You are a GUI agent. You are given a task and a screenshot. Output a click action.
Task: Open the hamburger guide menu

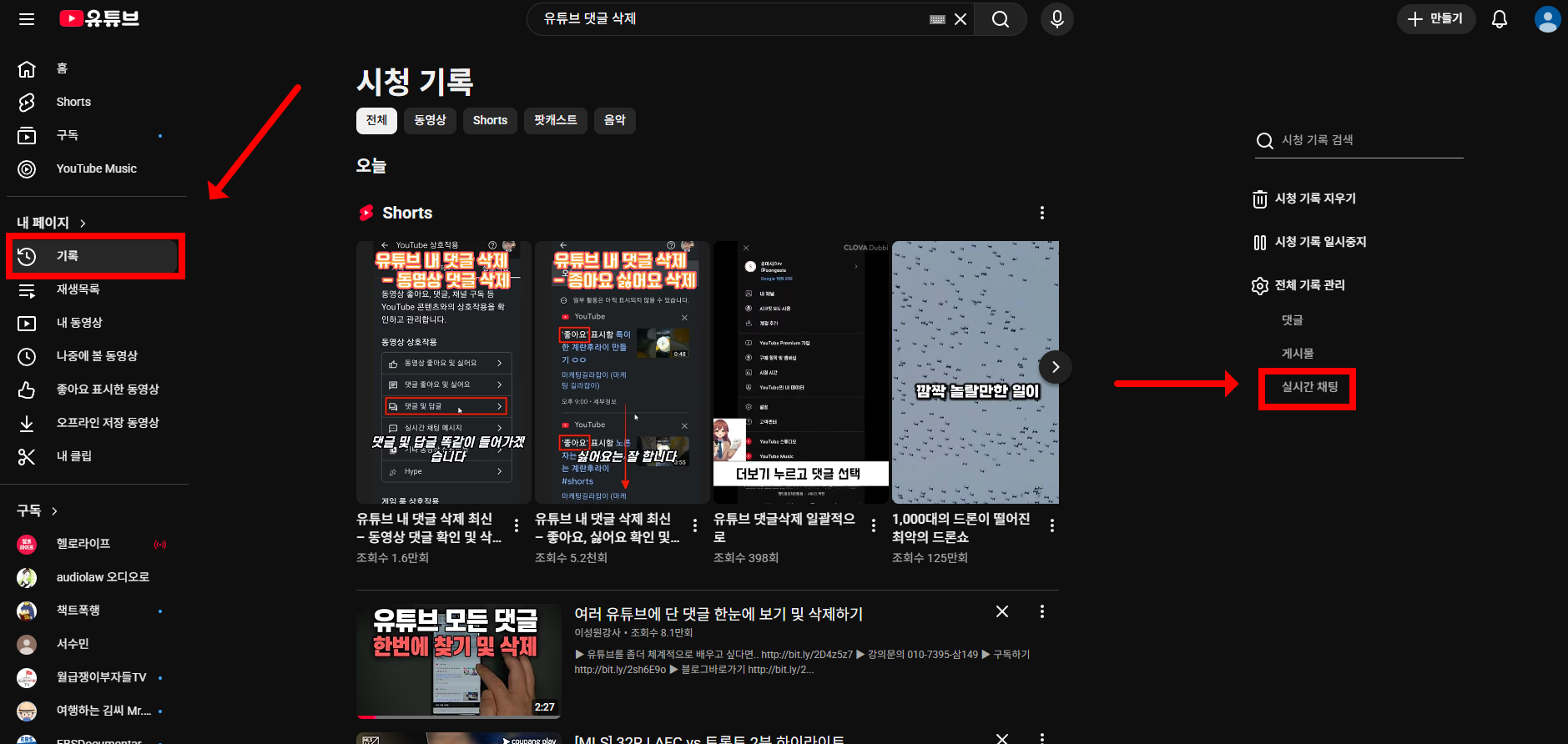27,18
